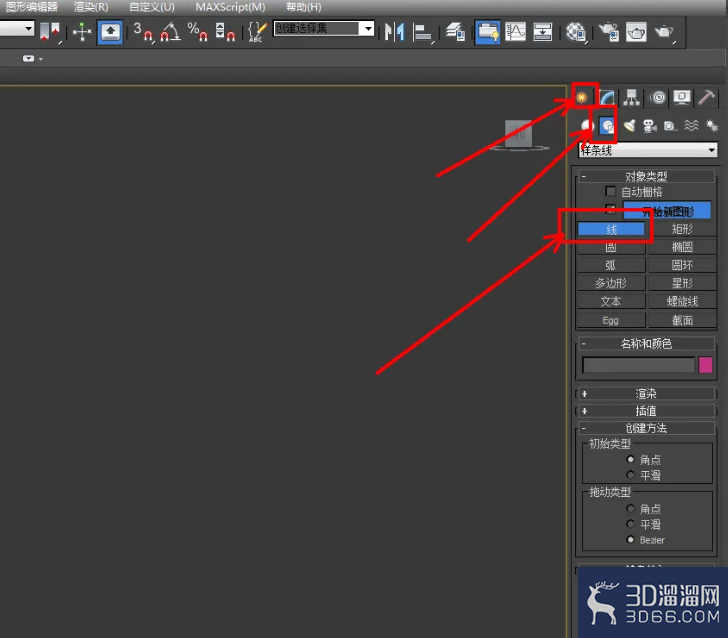Click the manipulate crosshair tool icon
This screenshot has height=638, width=728.
82,32
